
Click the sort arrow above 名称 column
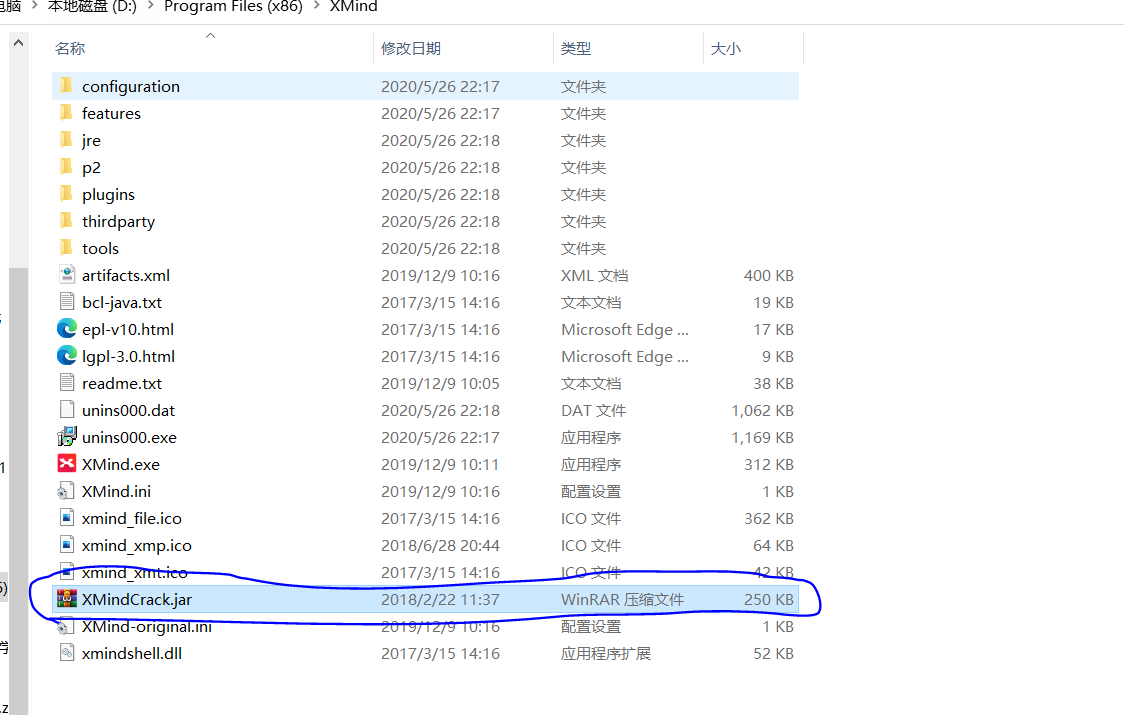pos(210,35)
